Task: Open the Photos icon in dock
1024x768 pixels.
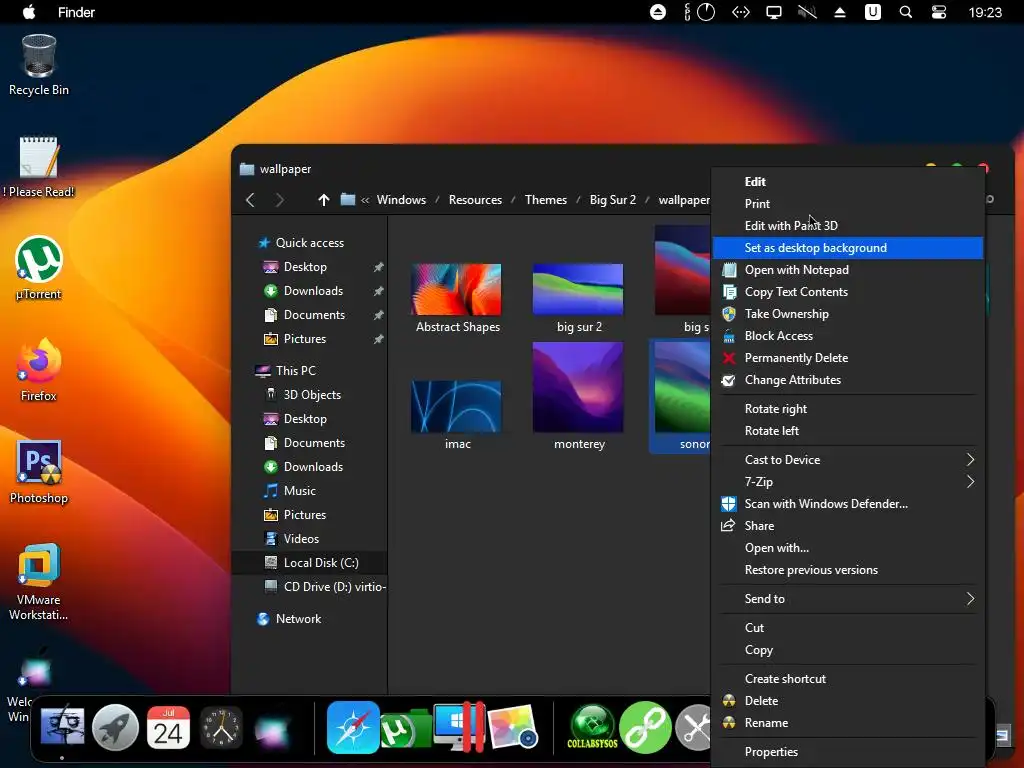Action: coord(512,728)
